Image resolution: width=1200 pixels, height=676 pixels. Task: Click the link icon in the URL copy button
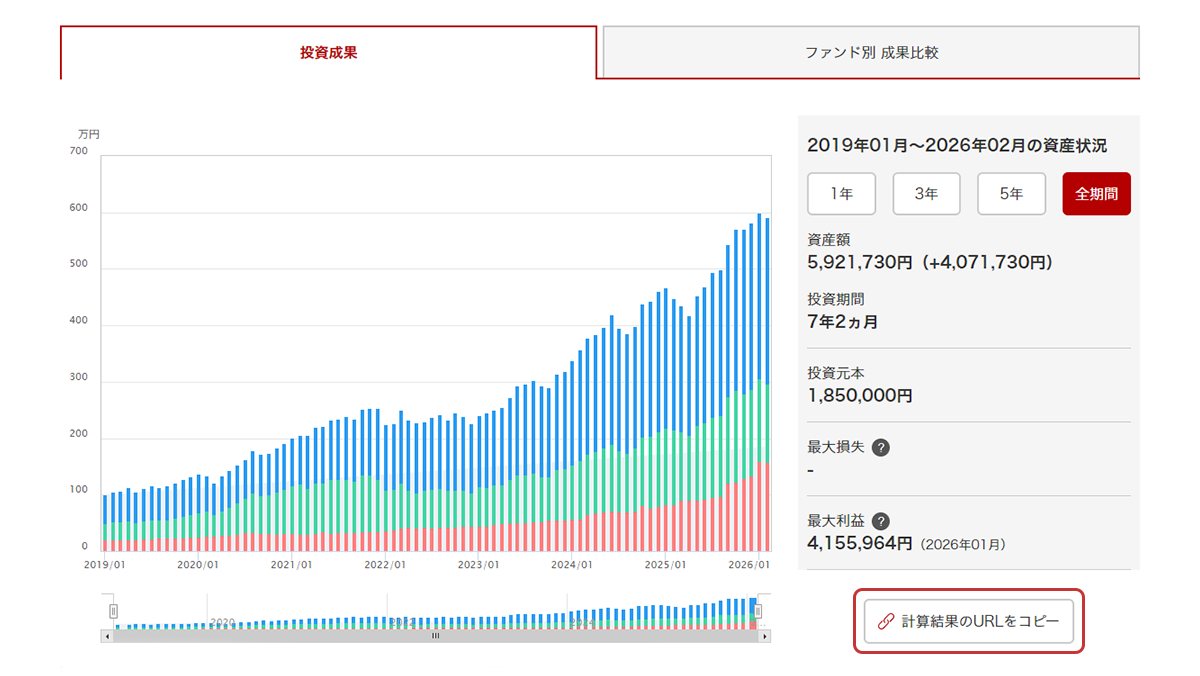tap(884, 621)
